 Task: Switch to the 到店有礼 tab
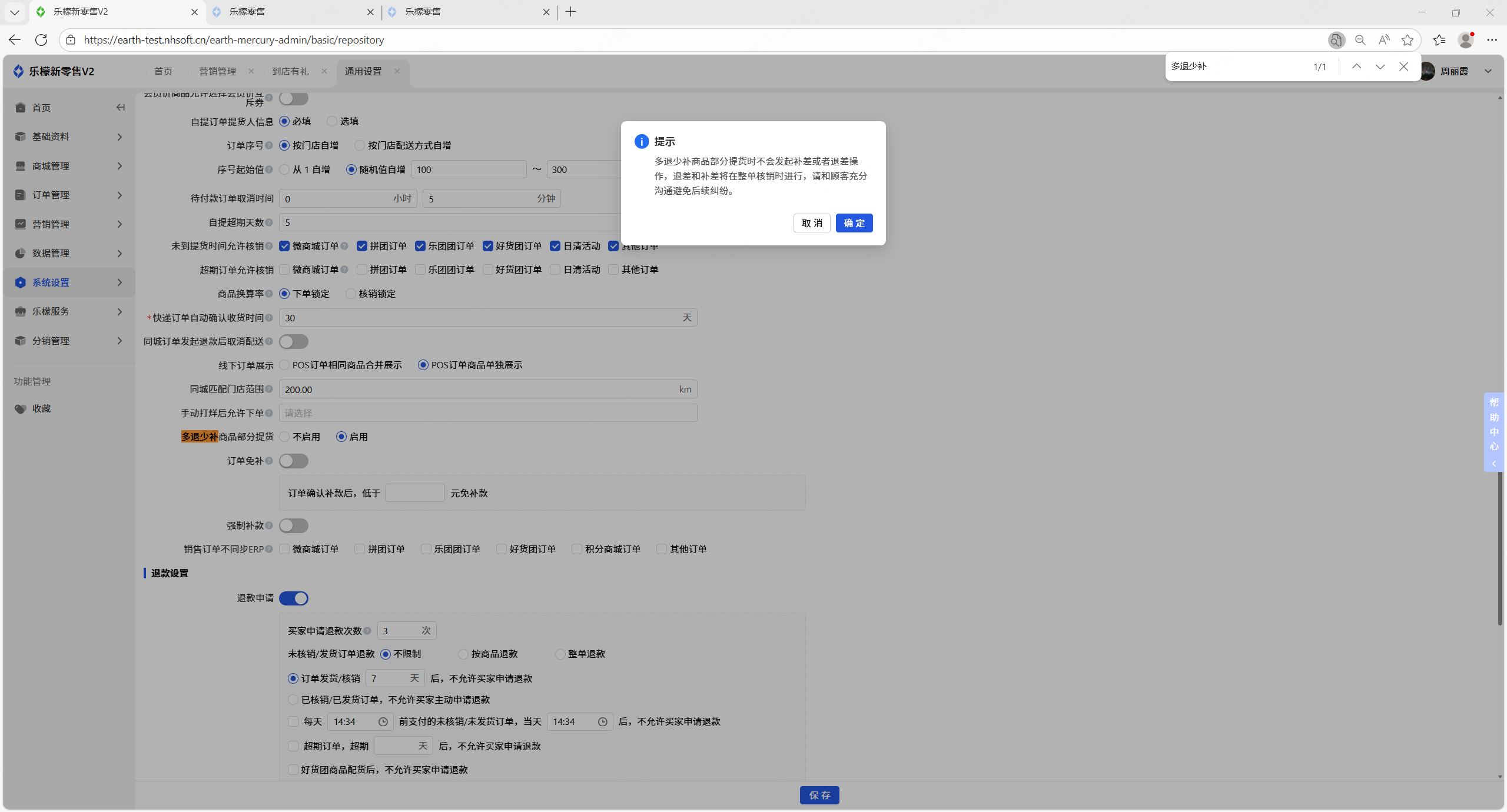(x=290, y=71)
